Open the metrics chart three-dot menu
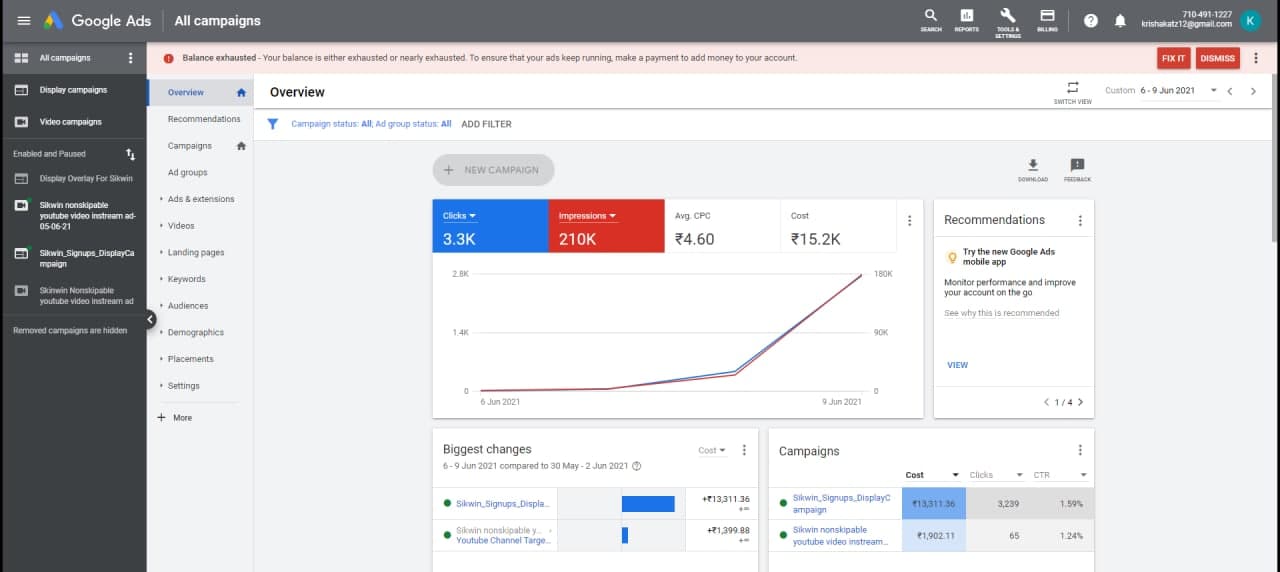This screenshot has width=1280, height=572. coord(909,221)
